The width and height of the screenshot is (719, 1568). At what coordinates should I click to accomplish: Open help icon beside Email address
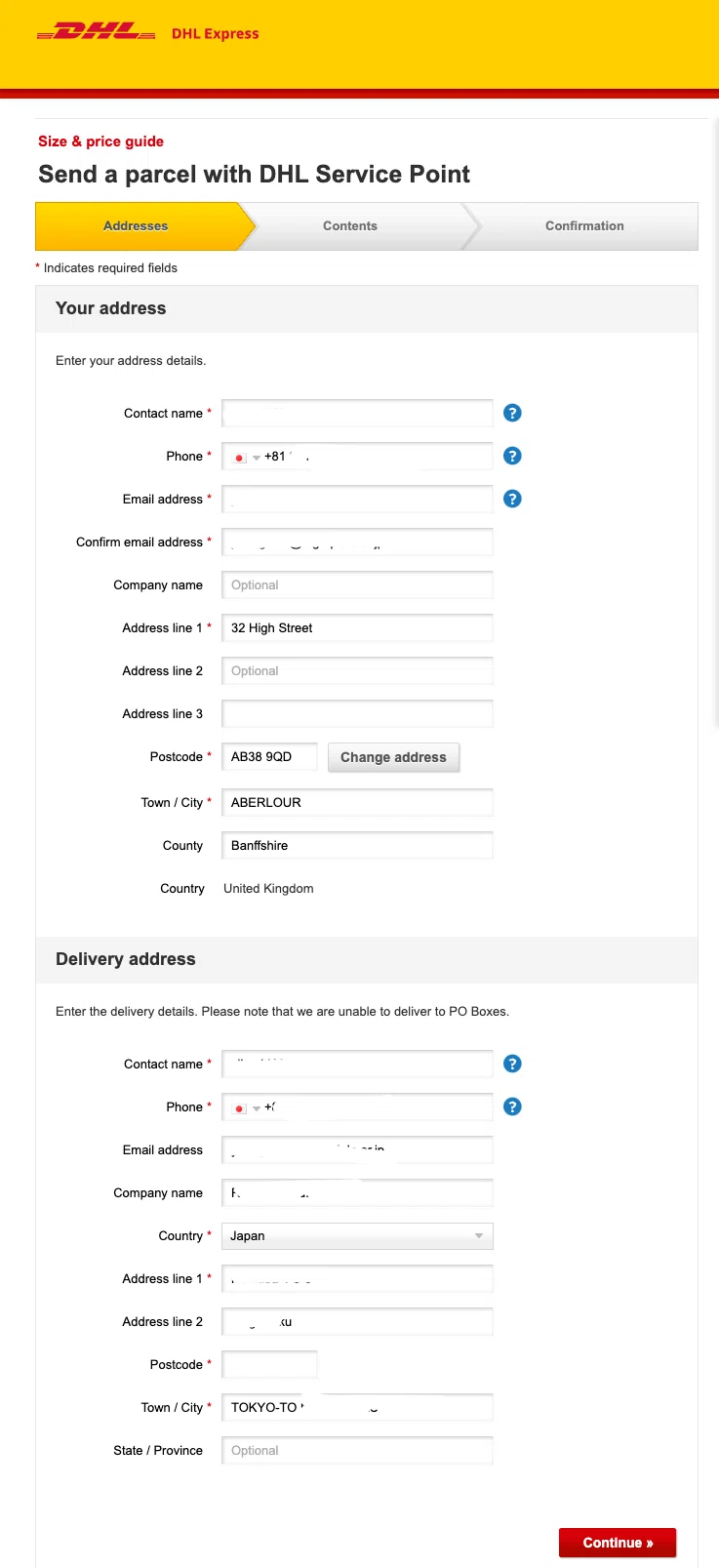(x=512, y=499)
